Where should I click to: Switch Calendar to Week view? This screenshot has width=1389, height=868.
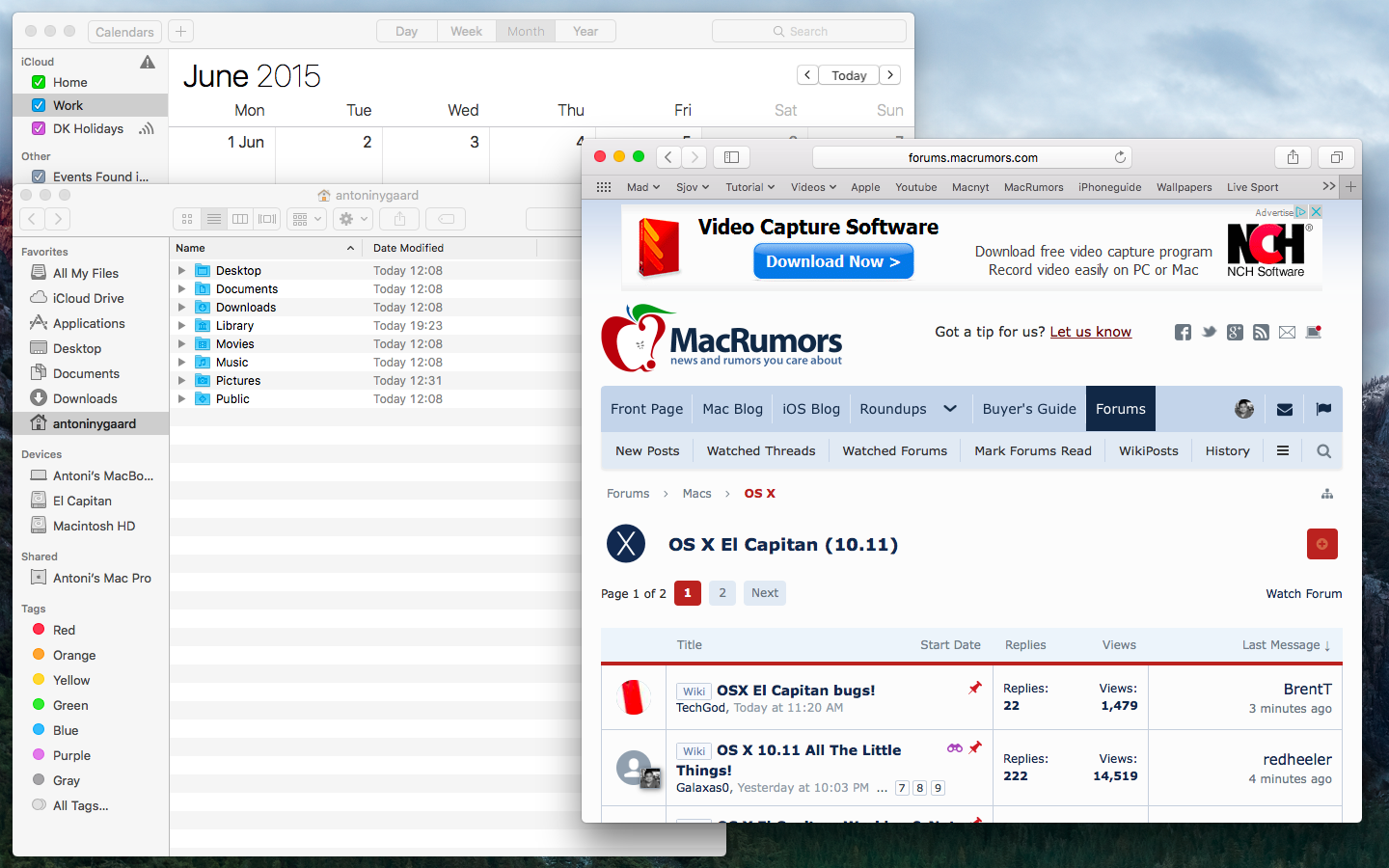467,31
